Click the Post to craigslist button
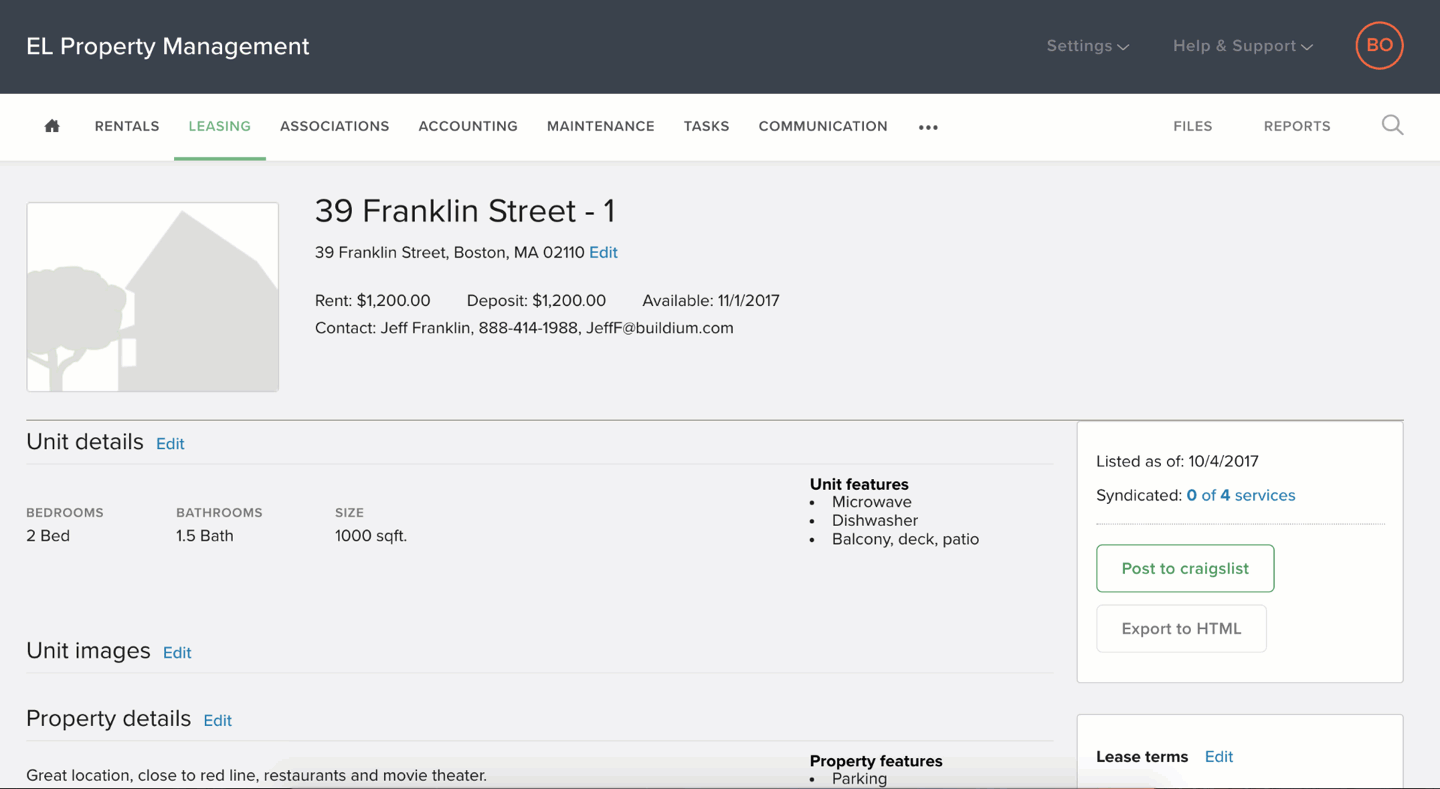 (1184, 568)
